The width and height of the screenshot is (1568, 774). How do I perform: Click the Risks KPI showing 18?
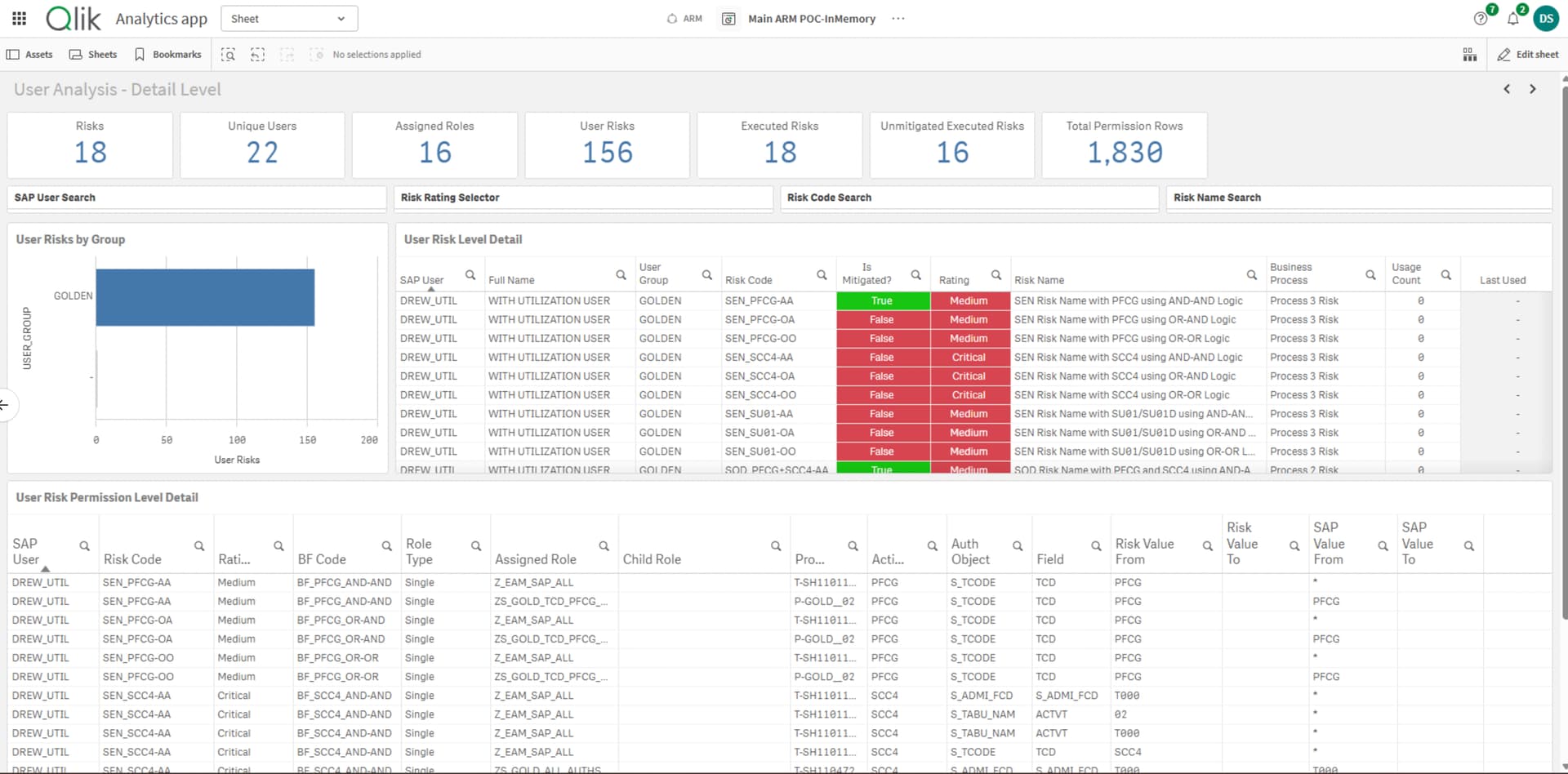tap(90, 145)
